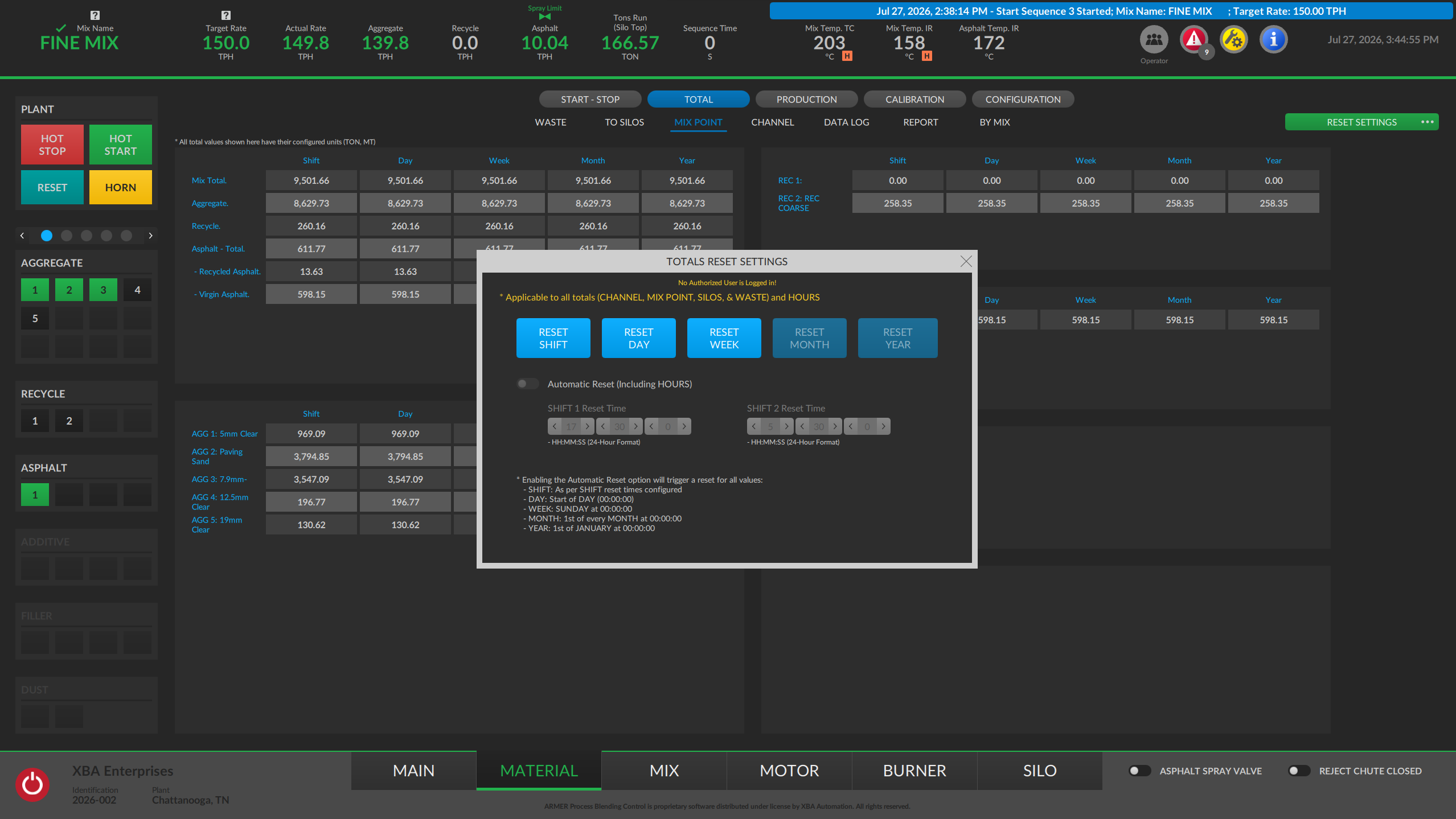Sound the yellow HORN button
The width and height of the screenshot is (1456, 819).
[121, 187]
